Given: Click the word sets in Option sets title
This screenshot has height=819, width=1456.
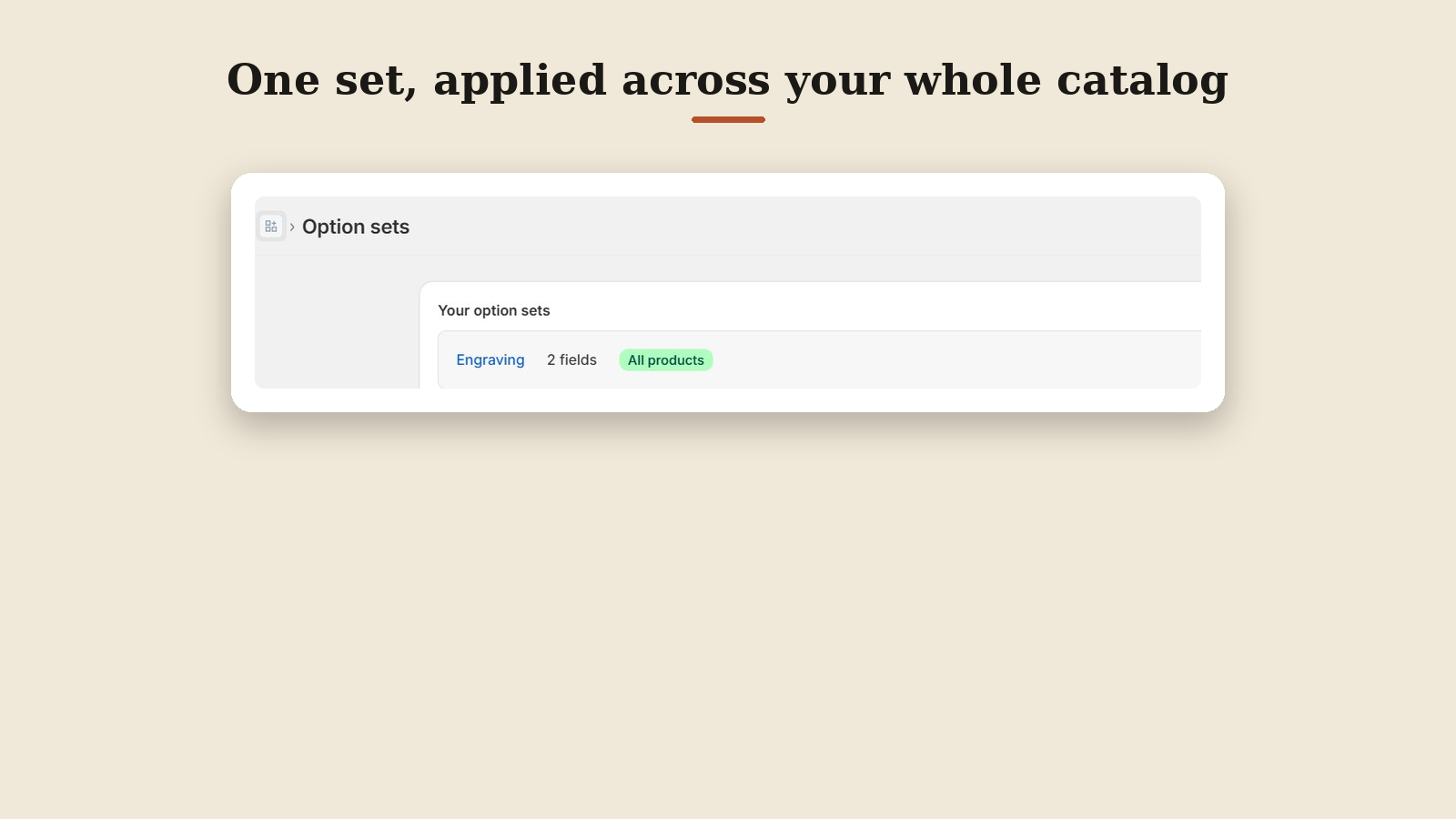Looking at the screenshot, I should click(x=389, y=227).
